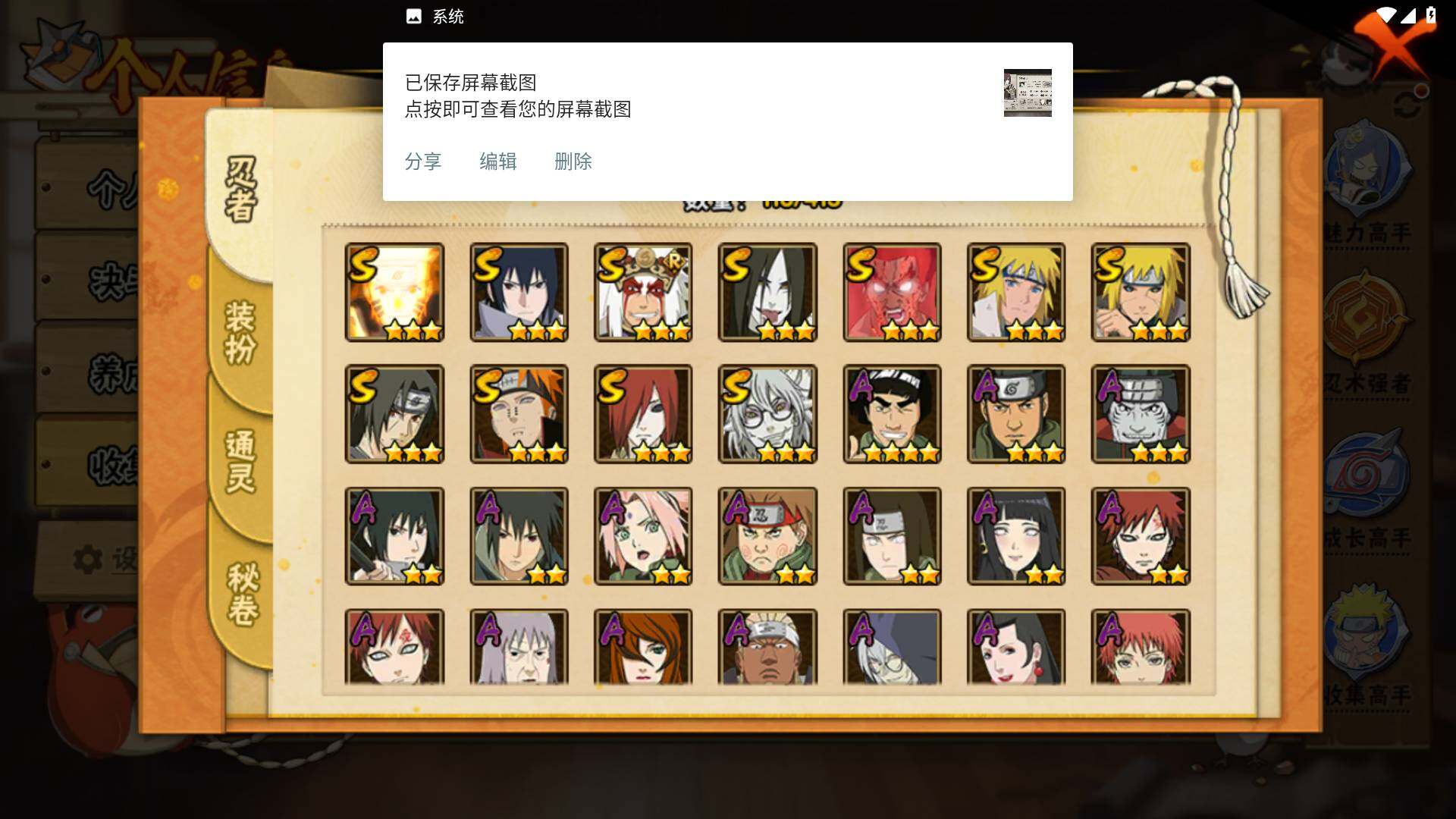Select the S-rank Kabuto Sage portrait
Image resolution: width=1456 pixels, height=819 pixels.
click(x=767, y=414)
